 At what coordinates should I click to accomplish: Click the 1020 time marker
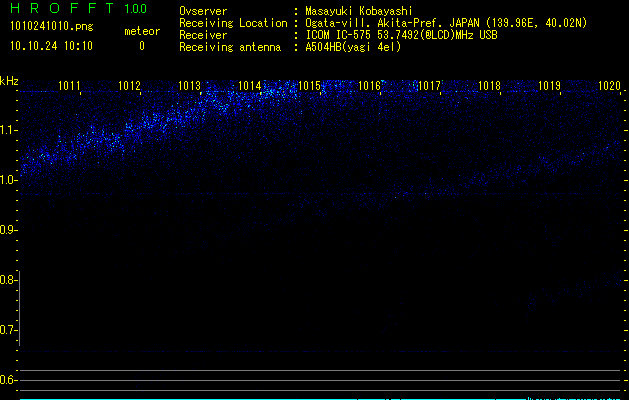609,86
